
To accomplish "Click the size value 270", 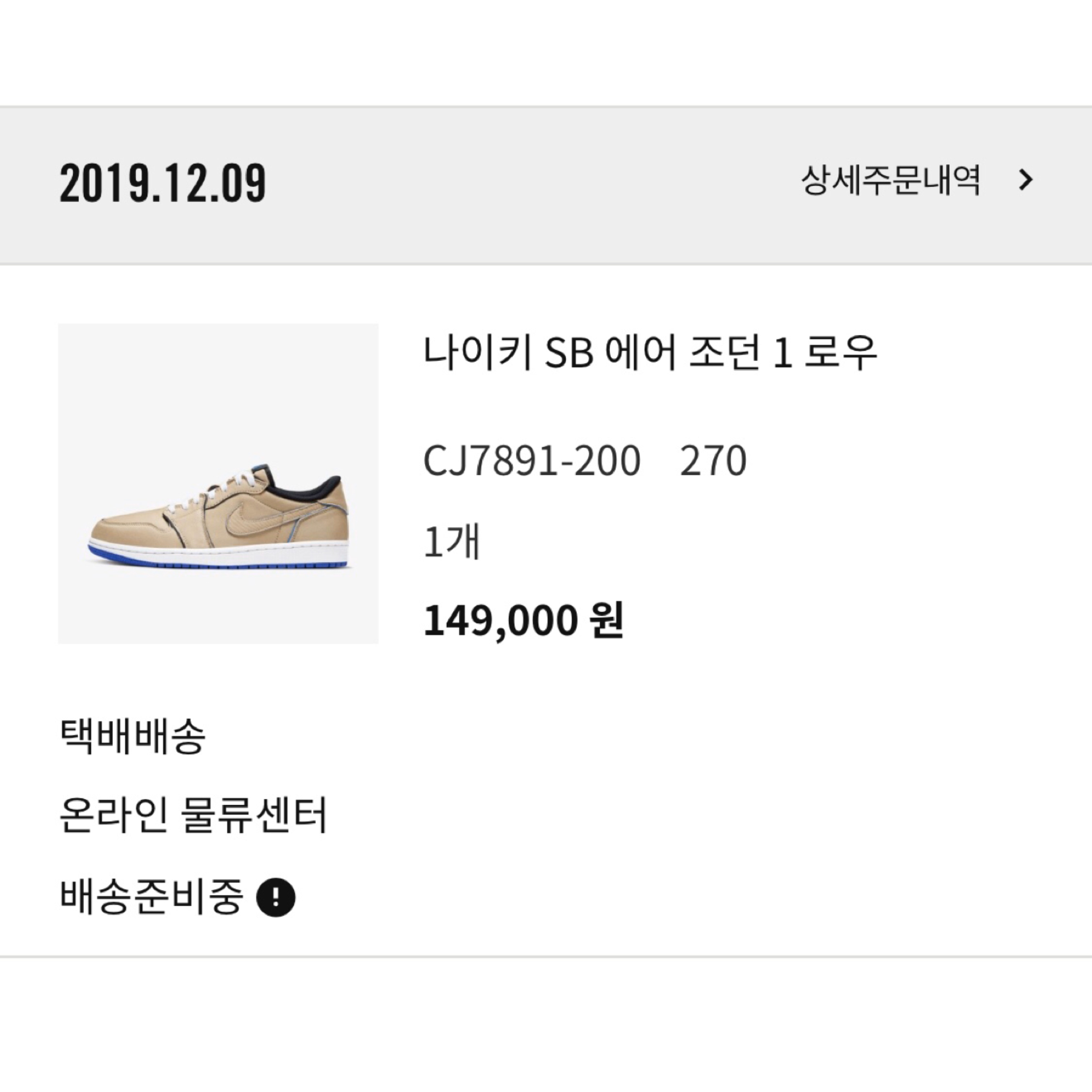I will (x=713, y=461).
